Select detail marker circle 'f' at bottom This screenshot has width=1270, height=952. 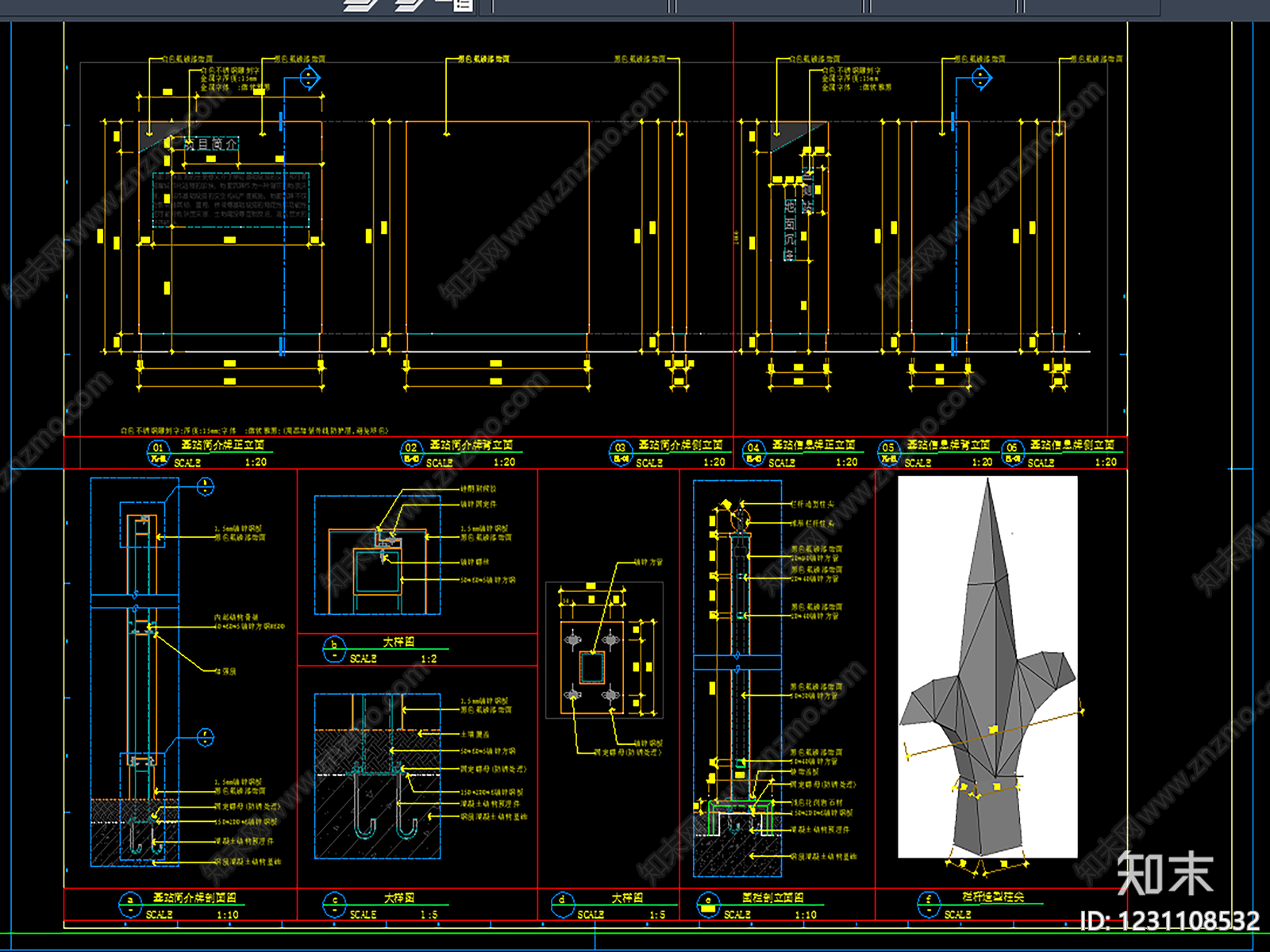click(x=928, y=905)
